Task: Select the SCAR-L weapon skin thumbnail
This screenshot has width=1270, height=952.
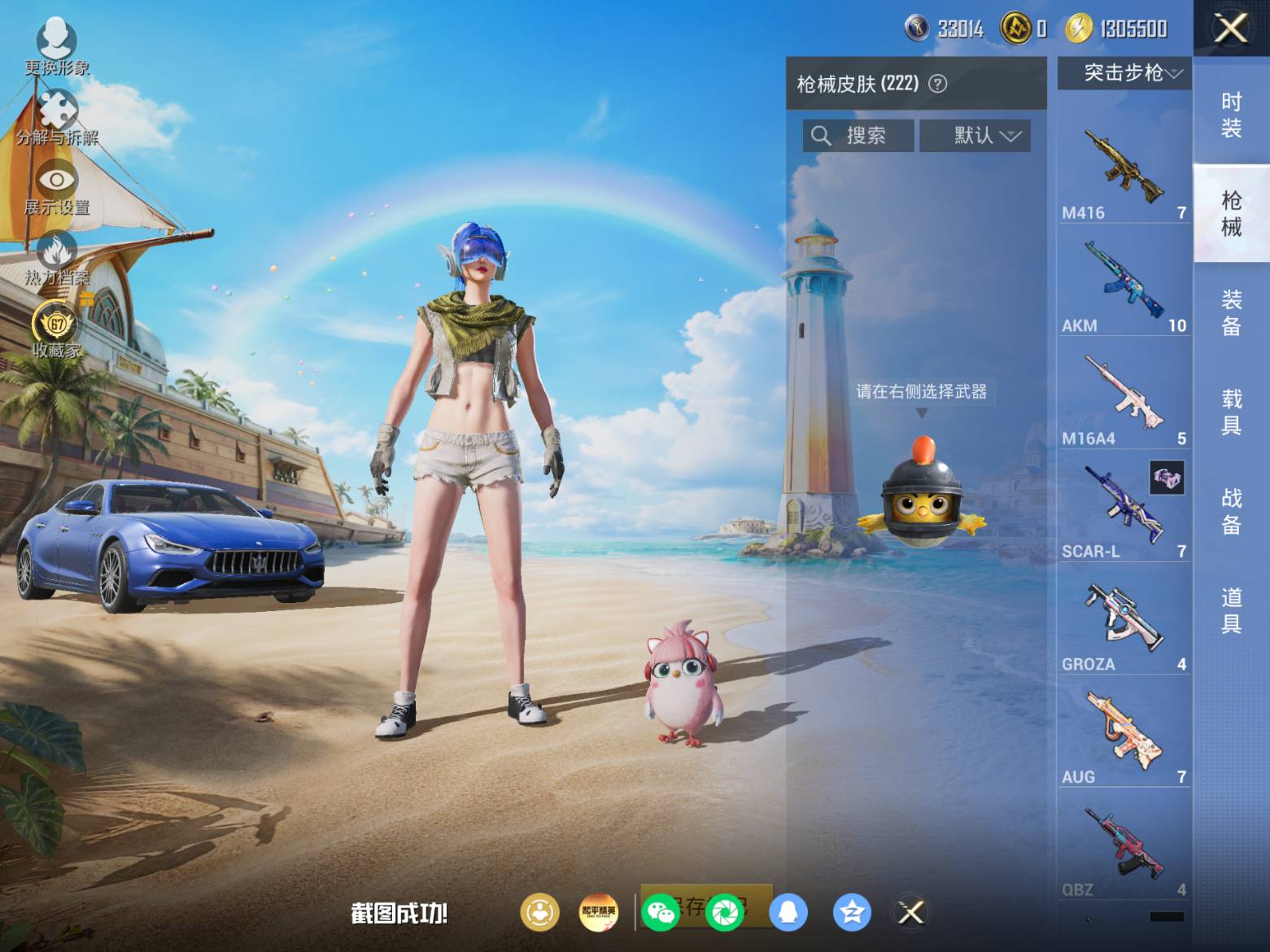Action: pyautogui.click(x=1124, y=507)
